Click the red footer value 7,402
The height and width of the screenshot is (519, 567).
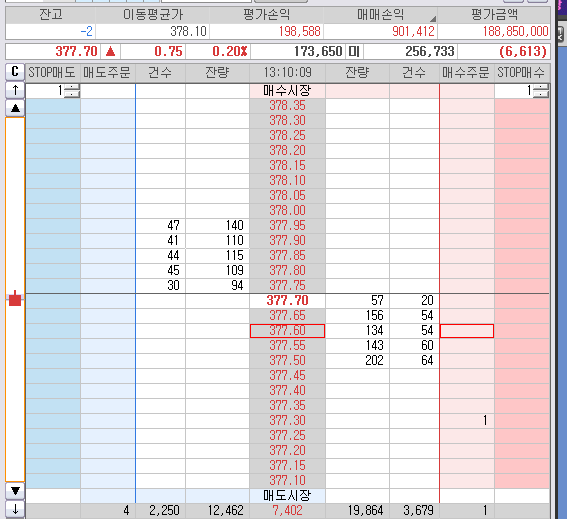tap(287, 511)
